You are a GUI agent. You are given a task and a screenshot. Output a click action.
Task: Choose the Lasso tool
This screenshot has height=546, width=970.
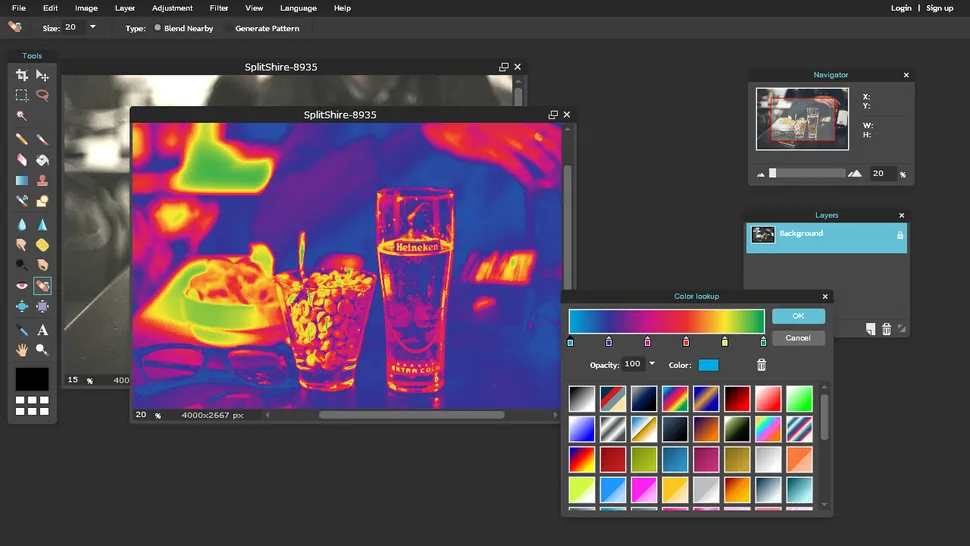[x=42, y=96]
